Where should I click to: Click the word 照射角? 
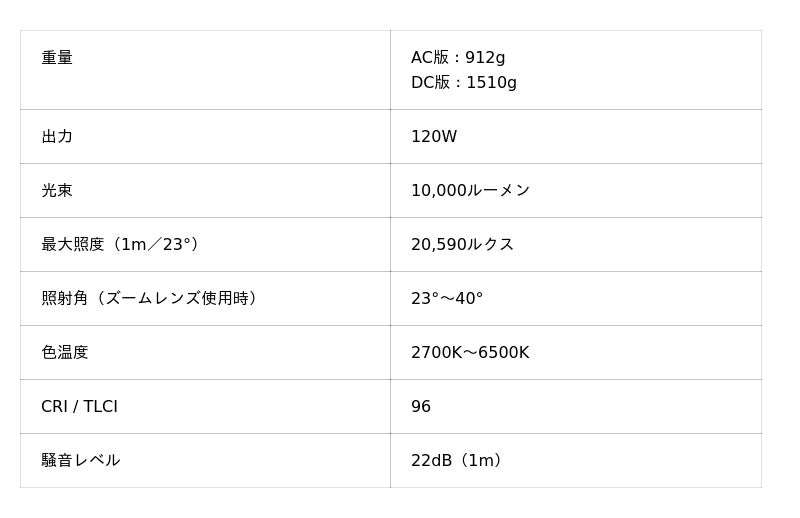65,299
